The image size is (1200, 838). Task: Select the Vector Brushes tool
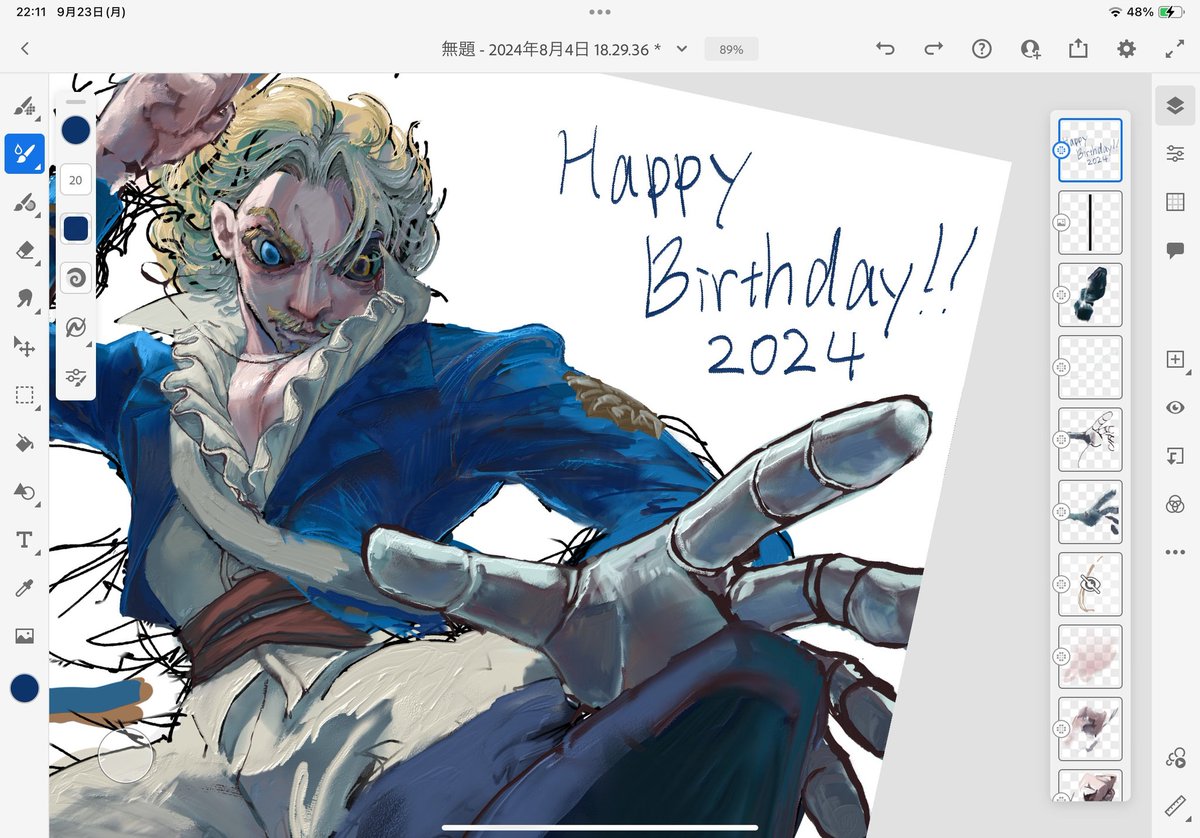pos(24,203)
